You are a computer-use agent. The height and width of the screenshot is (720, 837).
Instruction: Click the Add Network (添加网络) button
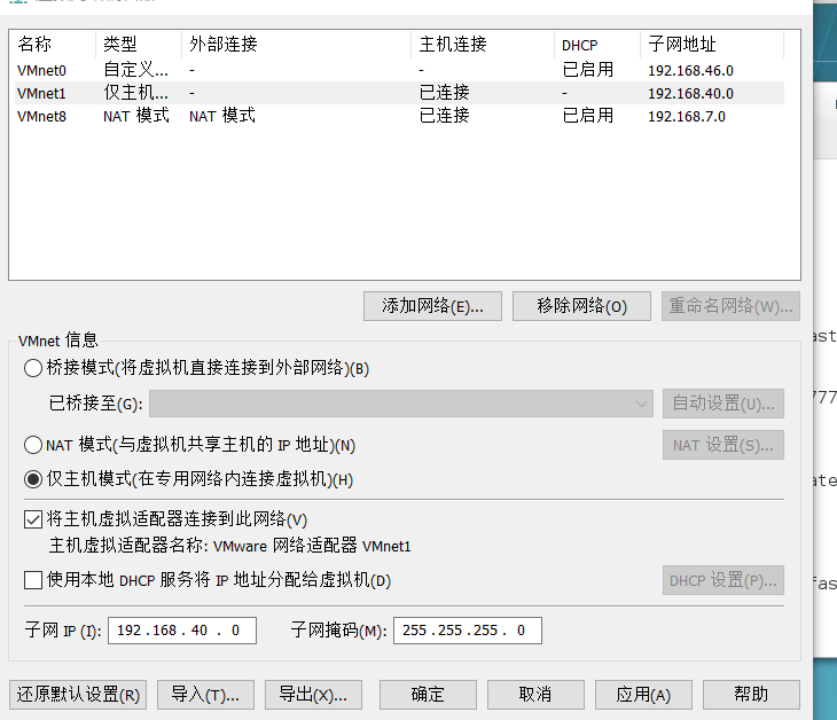432,306
